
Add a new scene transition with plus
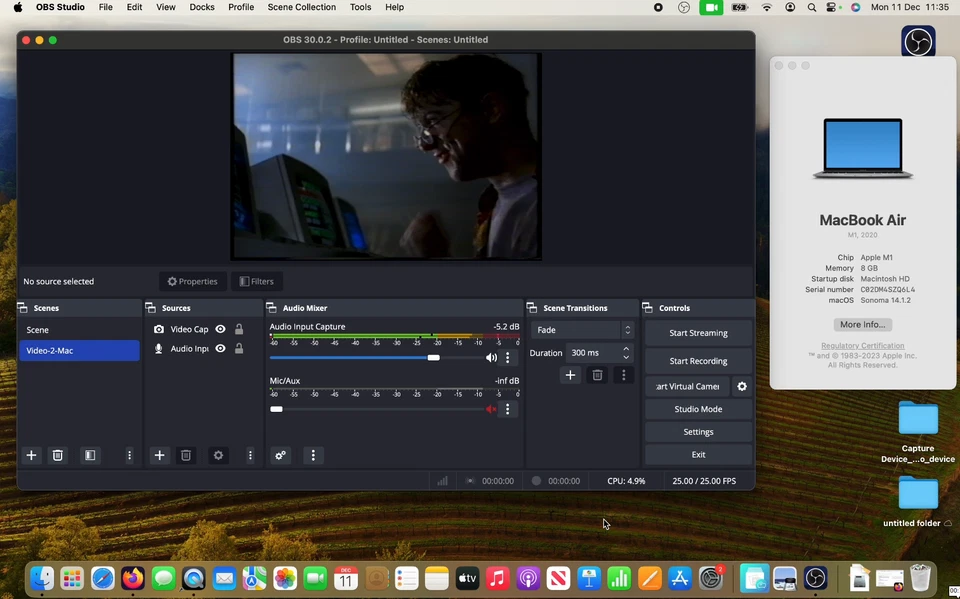(570, 375)
